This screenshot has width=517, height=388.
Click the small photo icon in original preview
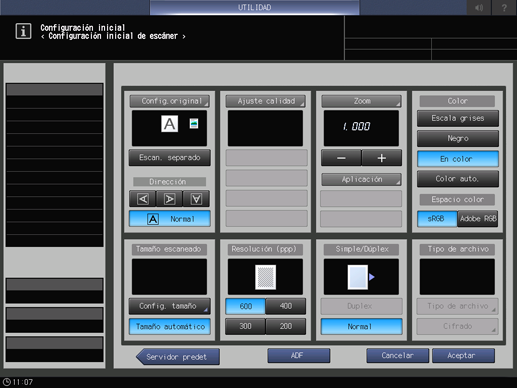pyautogui.click(x=194, y=123)
